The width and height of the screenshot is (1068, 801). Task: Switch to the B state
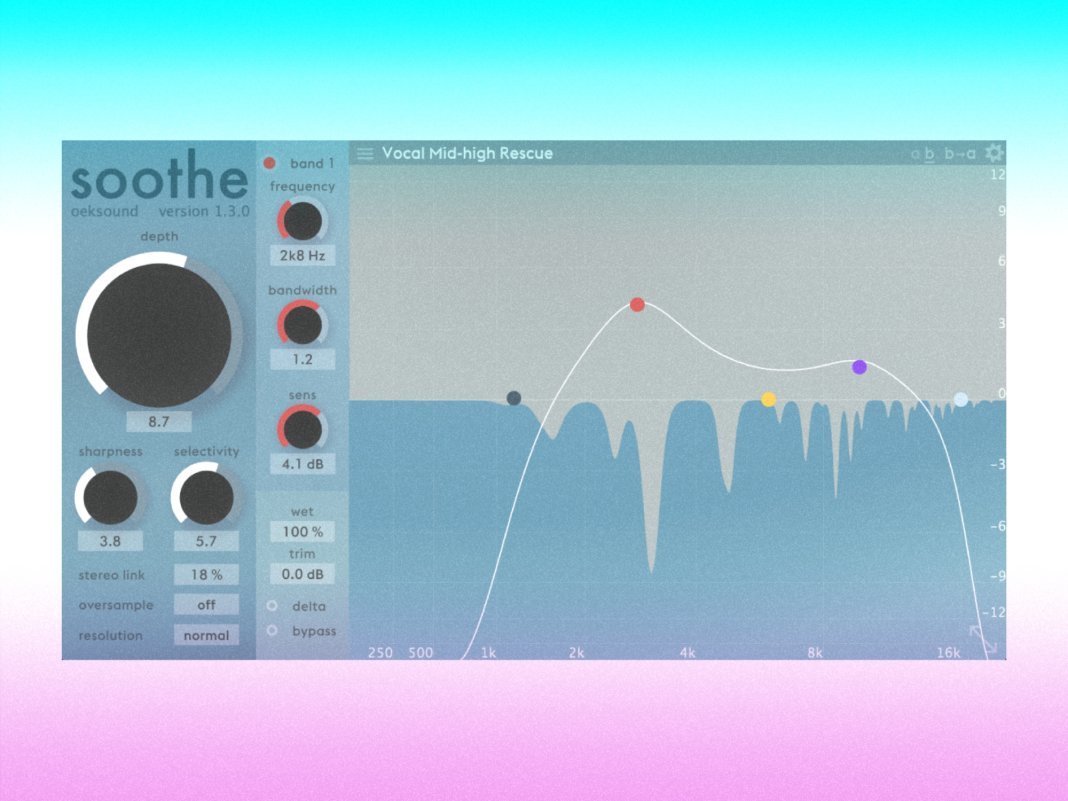click(x=929, y=154)
